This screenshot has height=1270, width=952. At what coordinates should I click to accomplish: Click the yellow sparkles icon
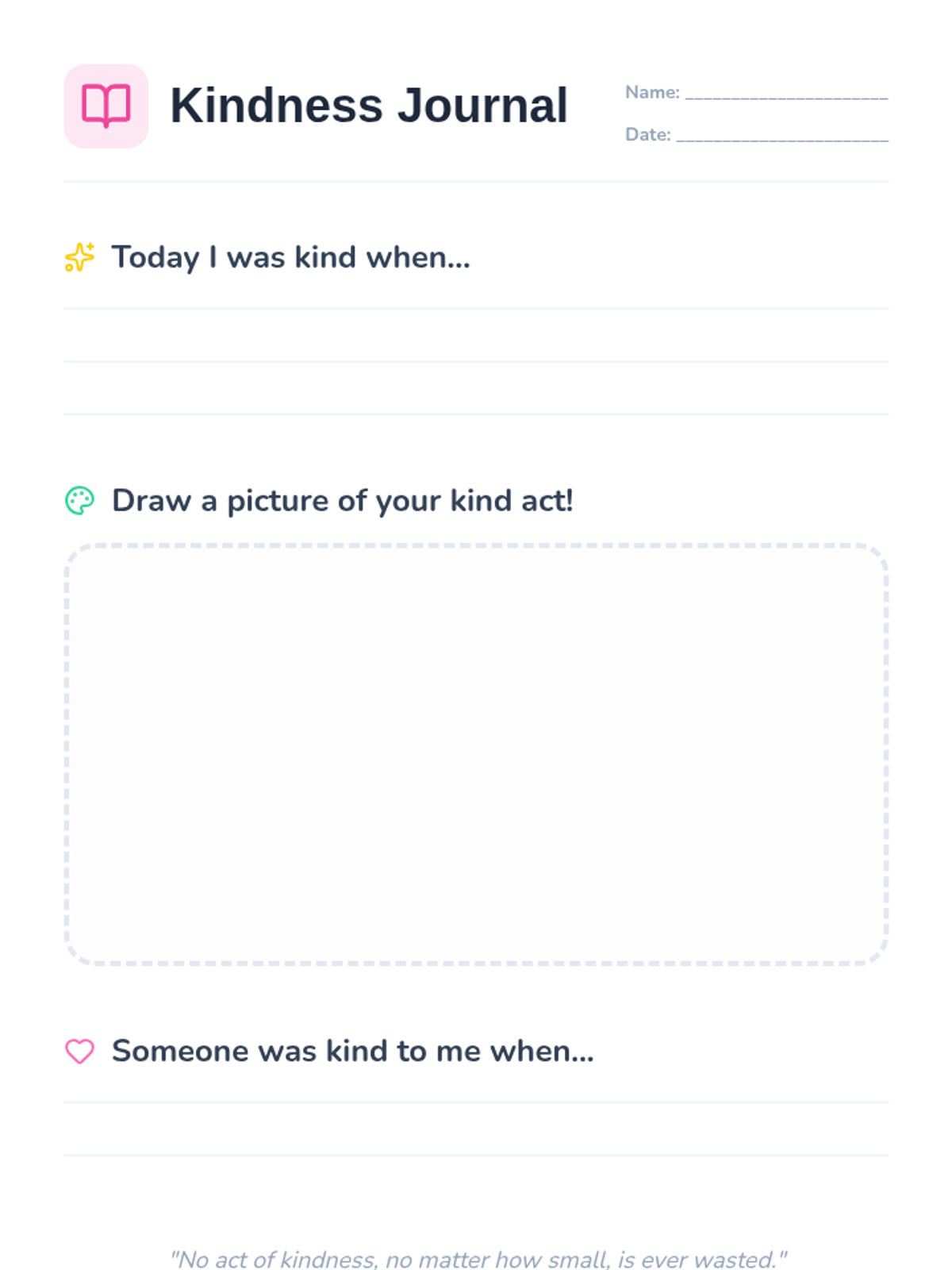[79, 257]
